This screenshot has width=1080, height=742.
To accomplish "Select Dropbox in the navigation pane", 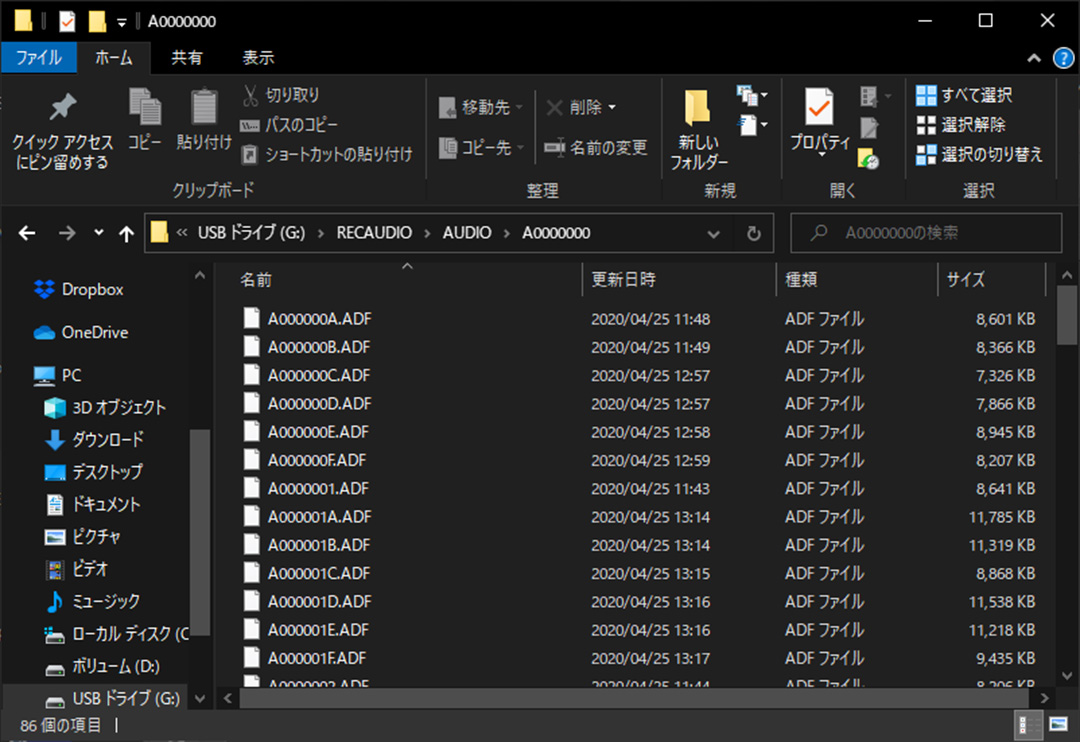I will (x=79, y=289).
